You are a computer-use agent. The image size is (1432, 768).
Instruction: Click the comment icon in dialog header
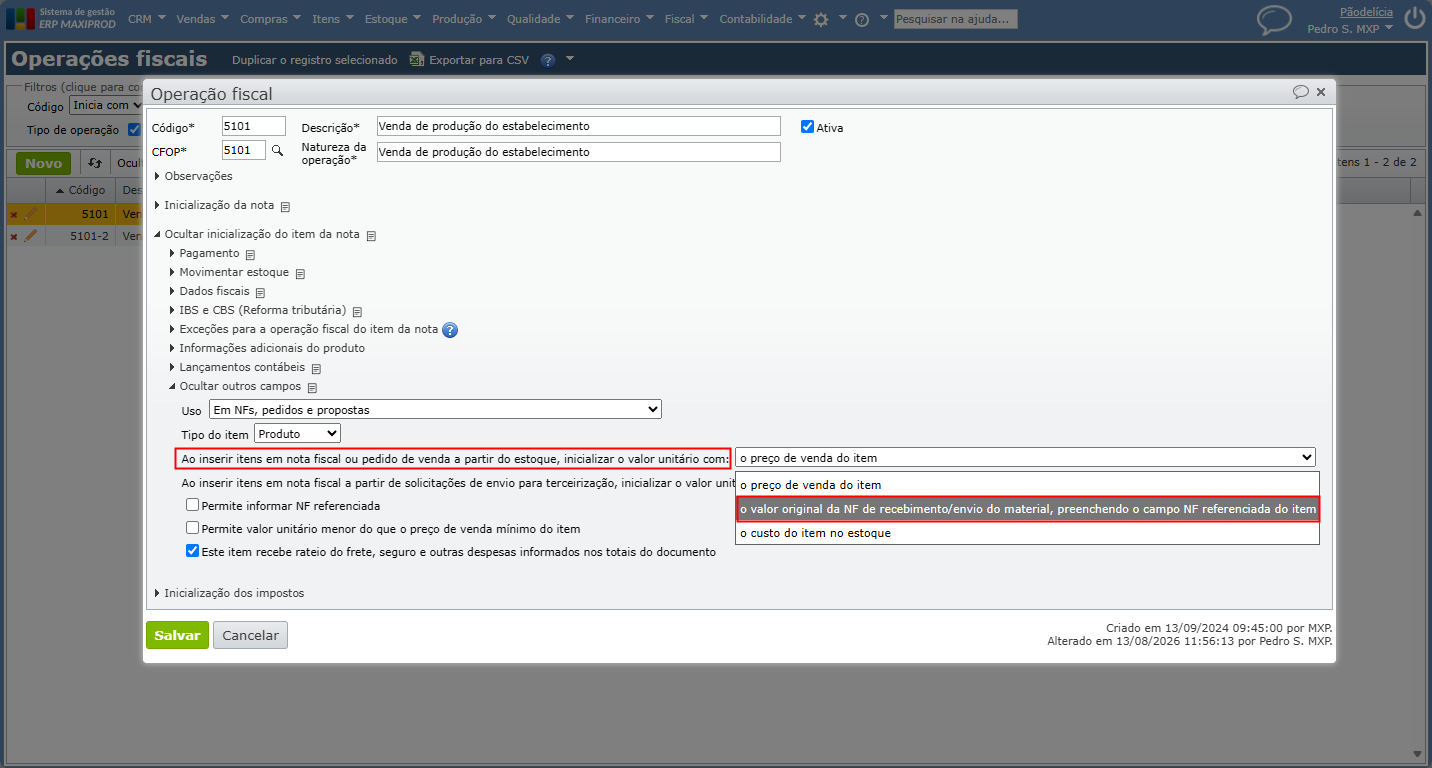click(1300, 92)
